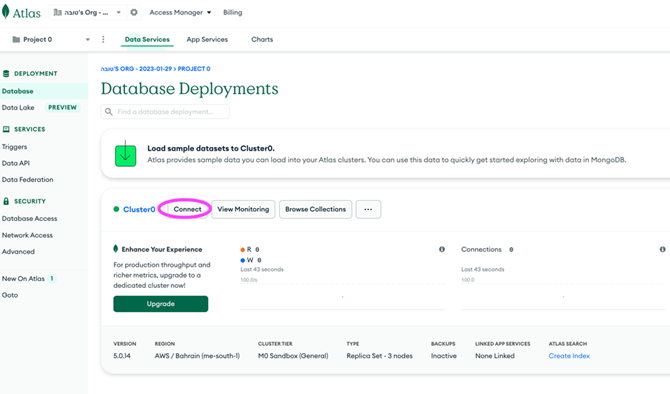The image size is (670, 394).
Task: Open New On Atlas
Action: coord(23,279)
